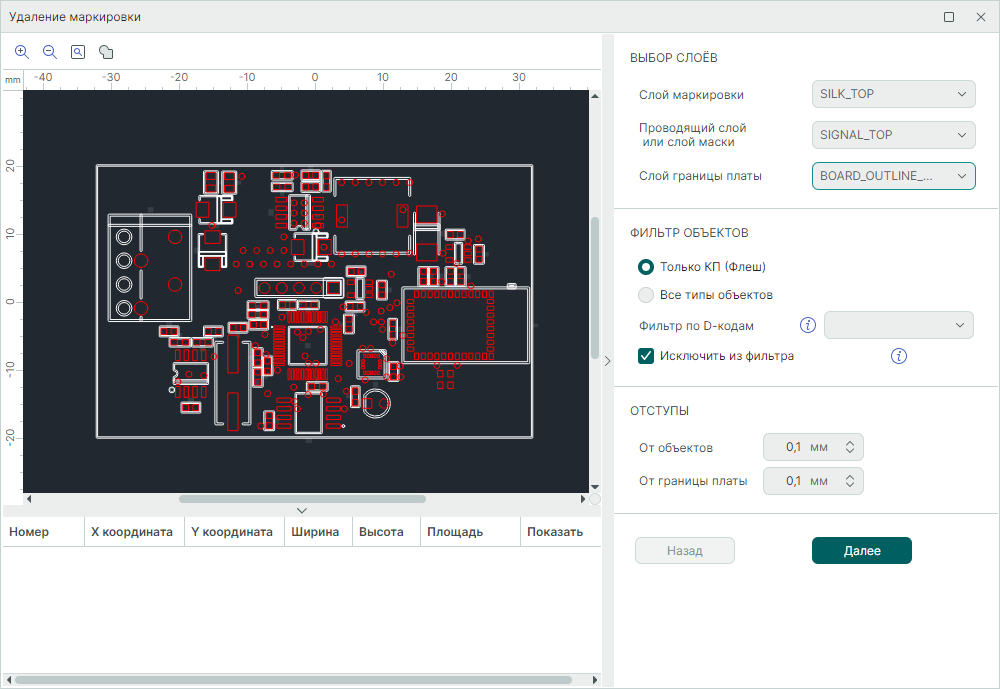Uncheck the Исключить из фильтра checkbox
The image size is (1000, 689).
tap(646, 356)
